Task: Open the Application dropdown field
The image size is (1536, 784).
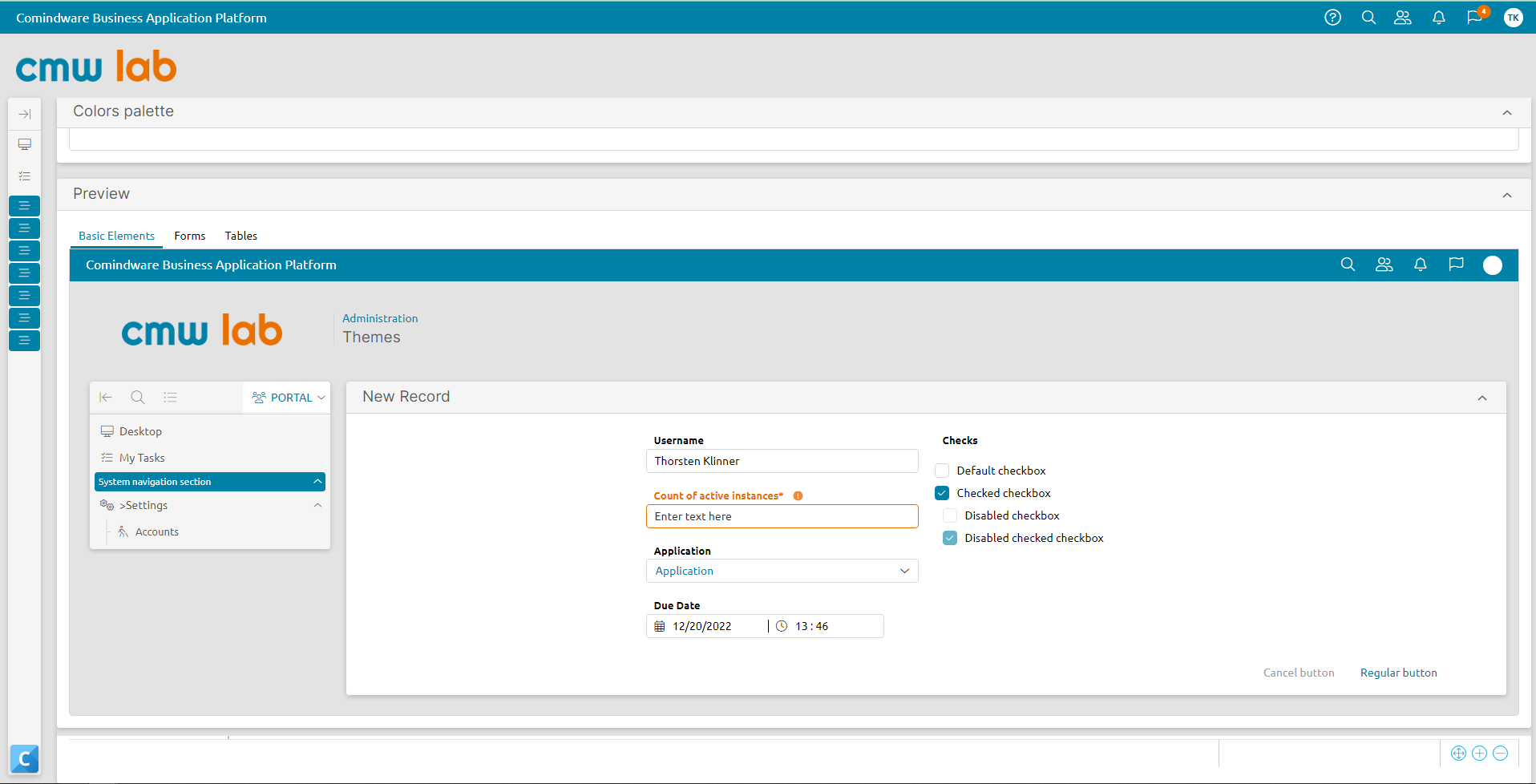Action: tap(782, 571)
